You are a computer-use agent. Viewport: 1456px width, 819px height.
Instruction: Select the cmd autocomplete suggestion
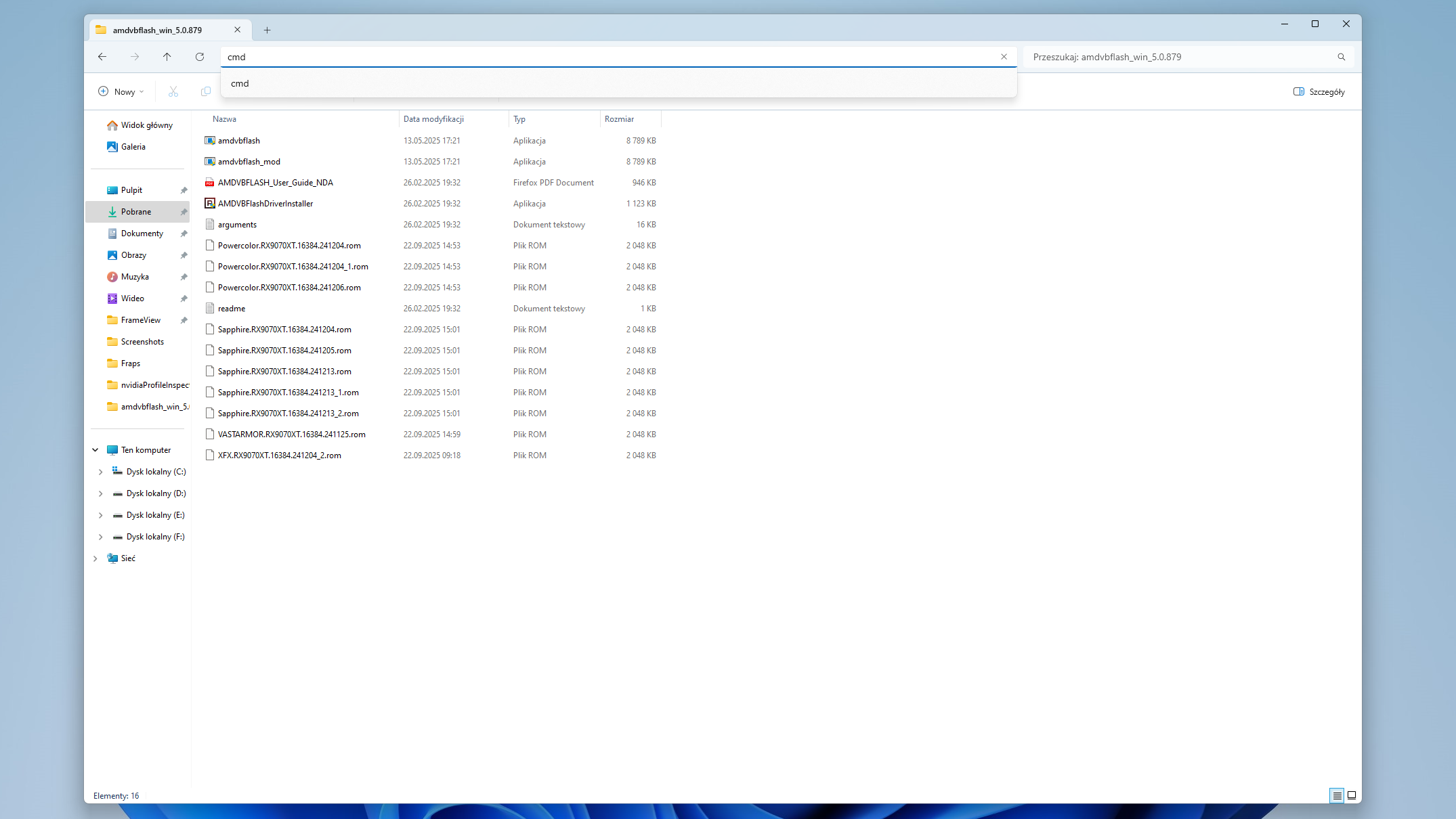[240, 83]
